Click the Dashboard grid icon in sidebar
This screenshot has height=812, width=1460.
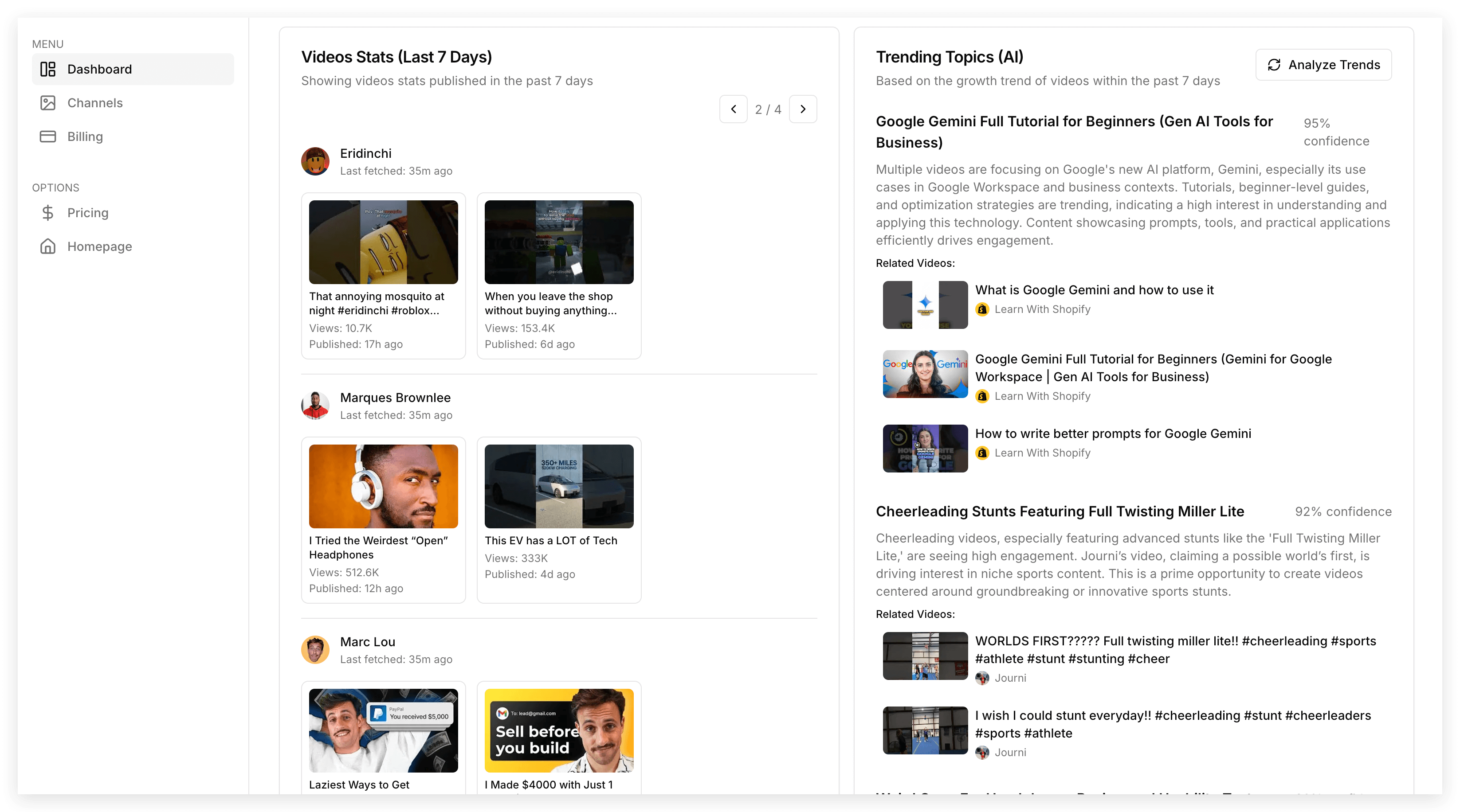click(47, 69)
